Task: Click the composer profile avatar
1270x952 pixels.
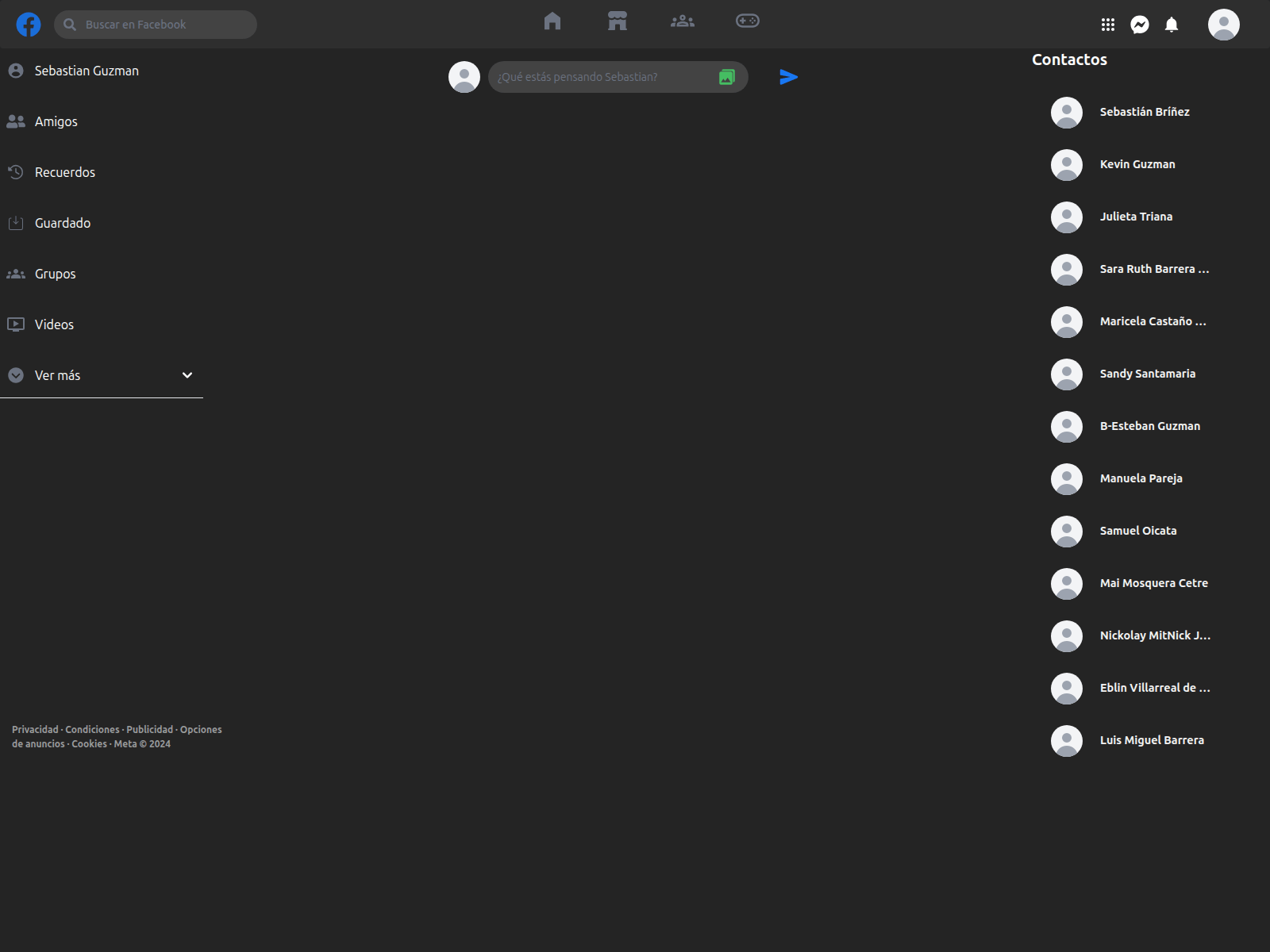Action: point(464,77)
